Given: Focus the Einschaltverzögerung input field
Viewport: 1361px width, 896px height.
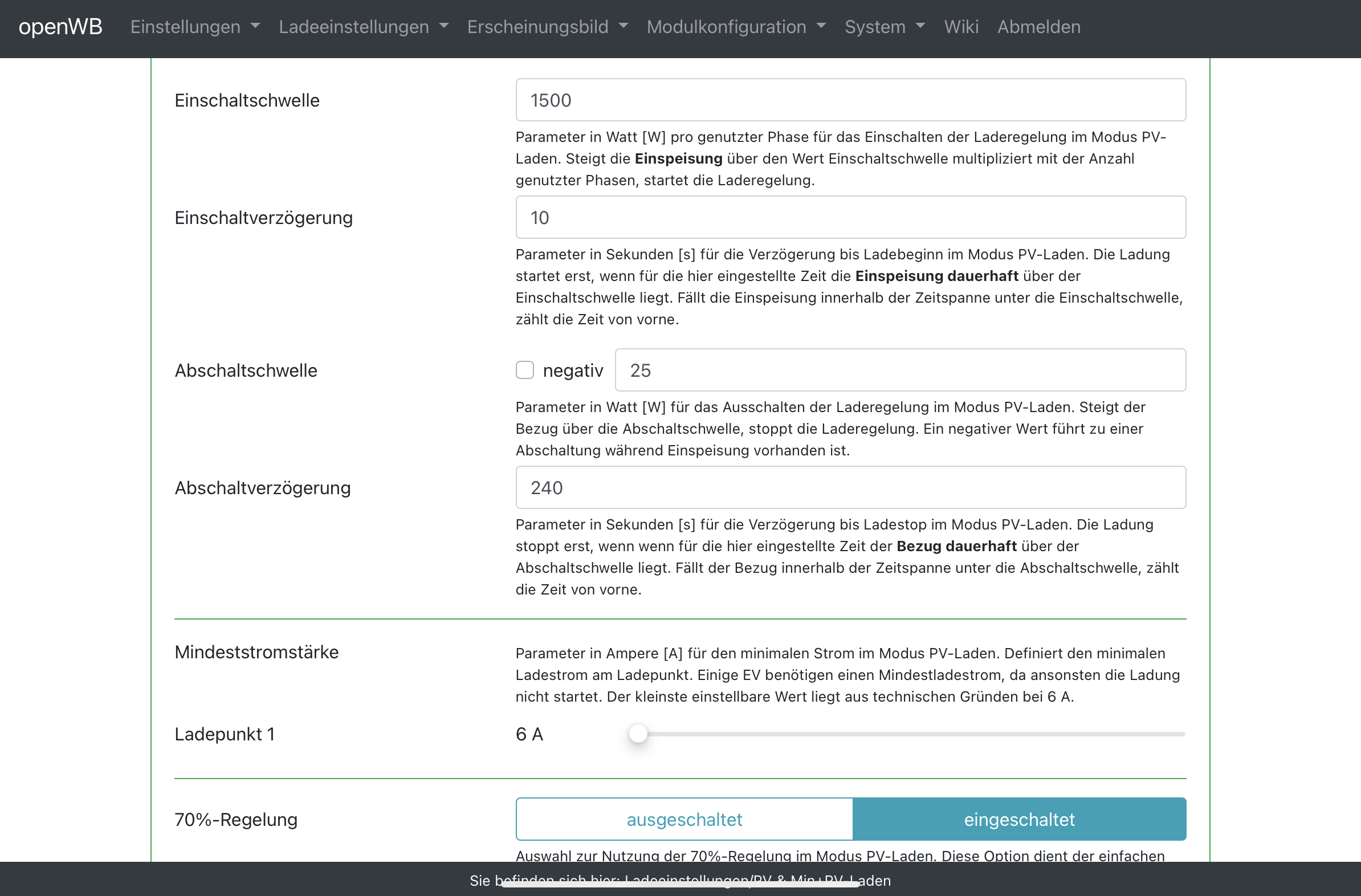Looking at the screenshot, I should point(850,217).
